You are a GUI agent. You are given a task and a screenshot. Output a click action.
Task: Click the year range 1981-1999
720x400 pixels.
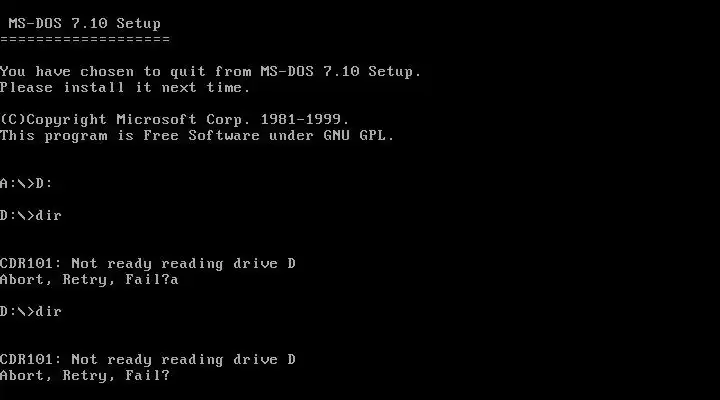[301, 119]
